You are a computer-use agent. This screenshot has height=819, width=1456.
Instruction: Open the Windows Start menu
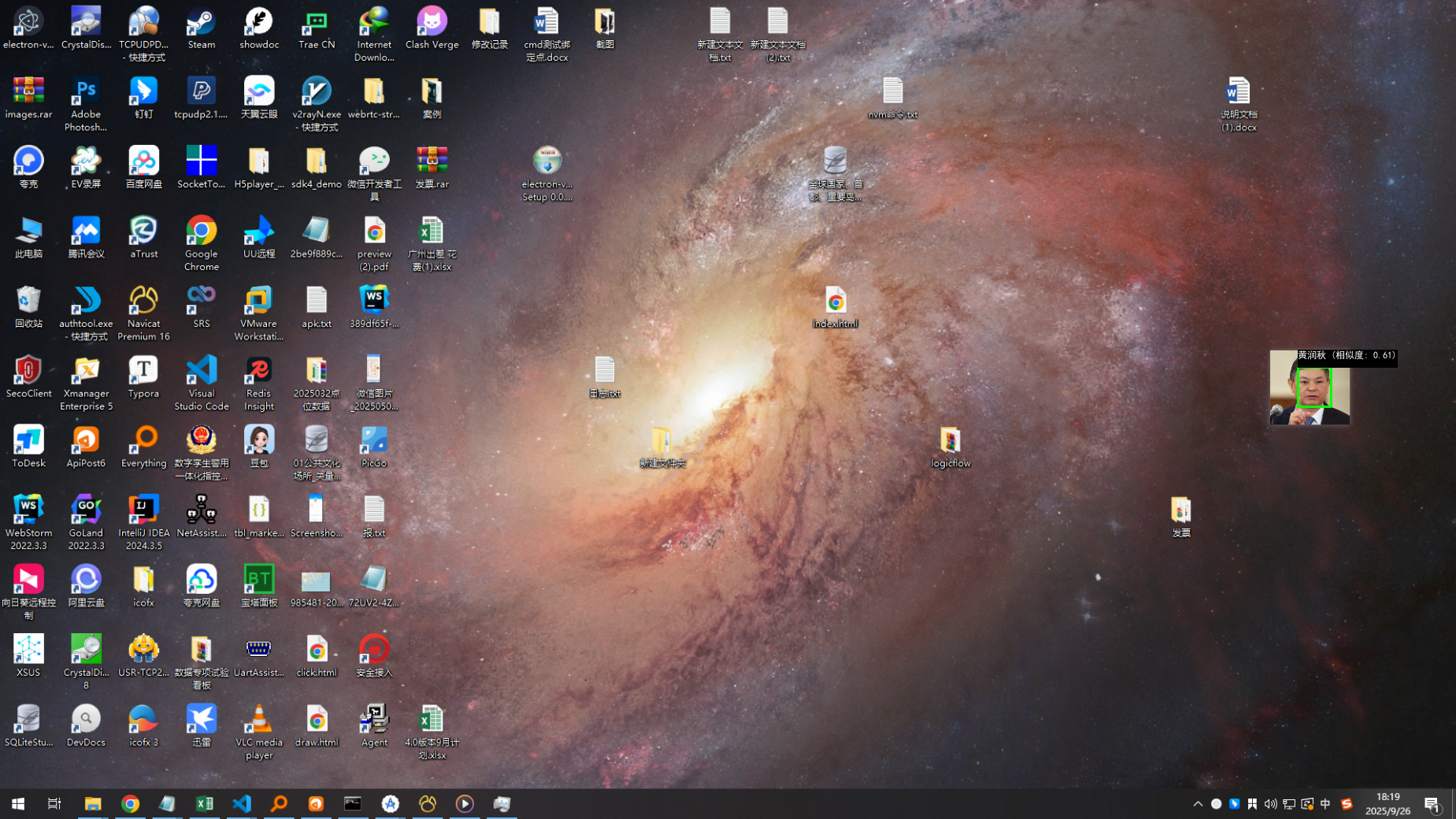coord(18,803)
